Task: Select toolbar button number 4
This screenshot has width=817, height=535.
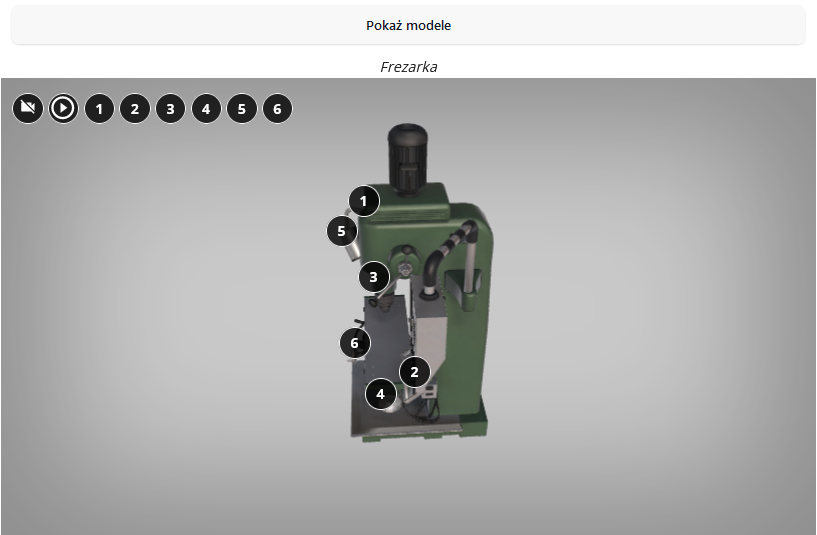Action: 206,108
